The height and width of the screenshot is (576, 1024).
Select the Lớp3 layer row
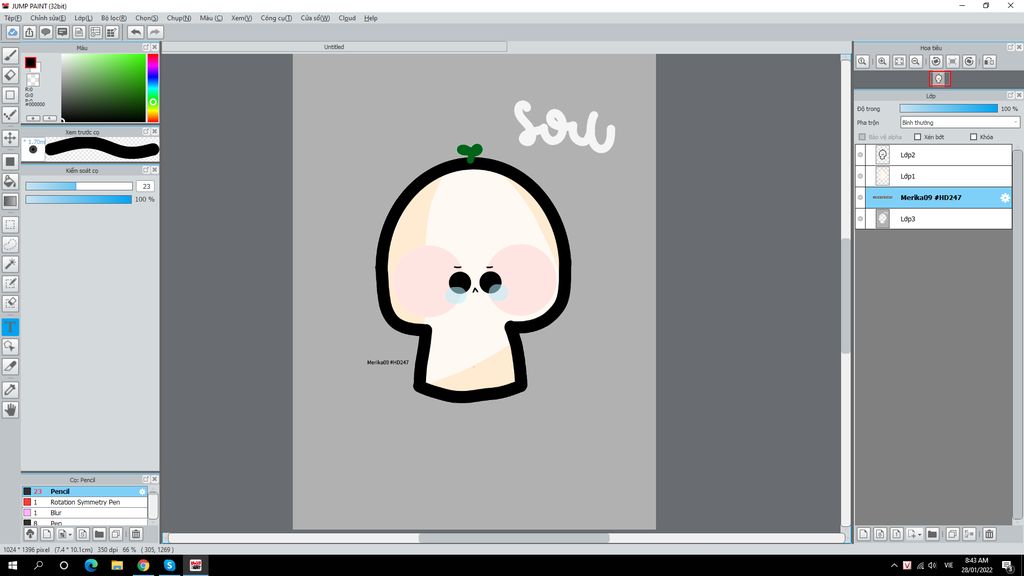click(x=934, y=219)
